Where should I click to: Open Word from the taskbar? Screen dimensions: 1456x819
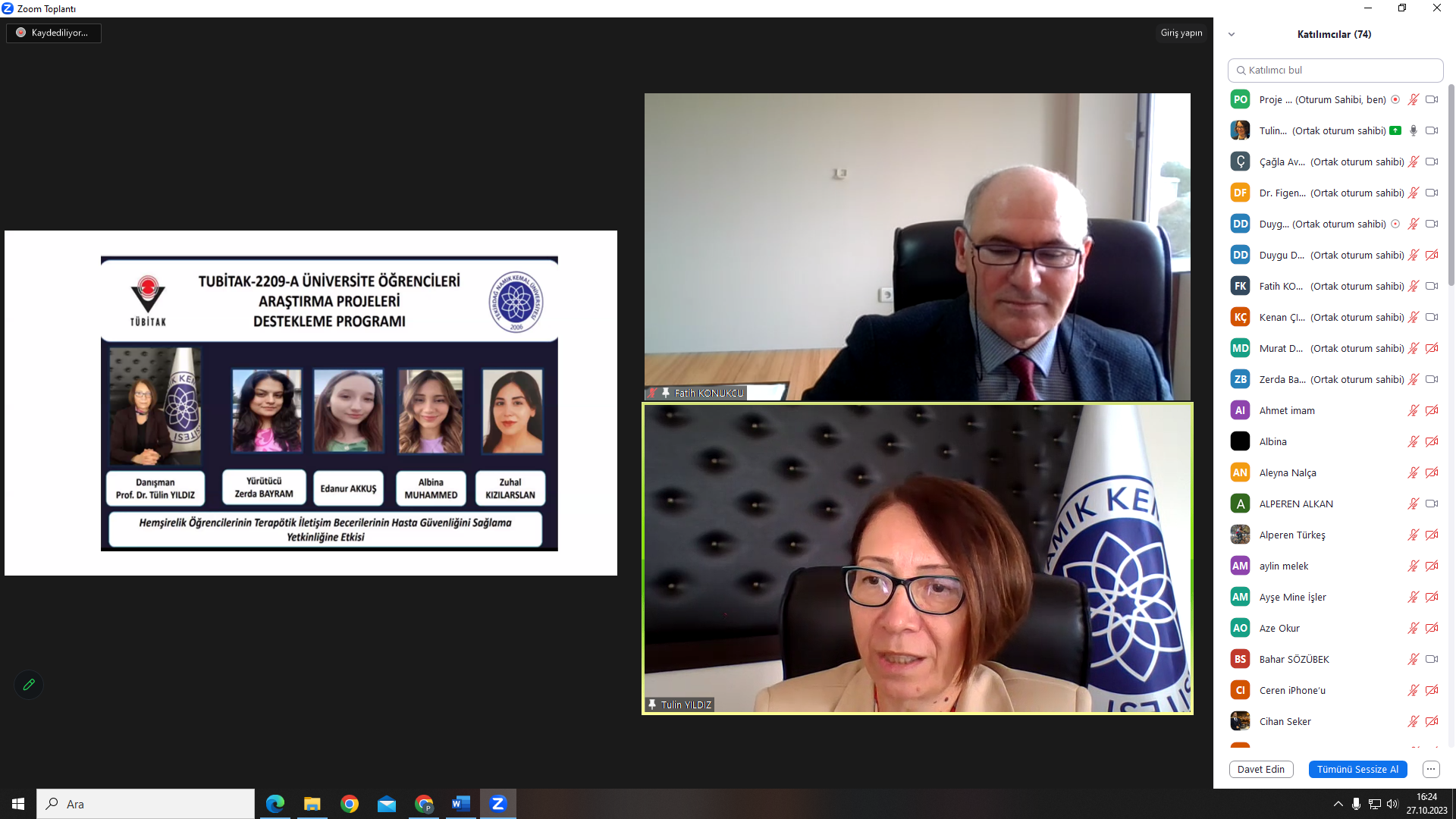click(460, 804)
